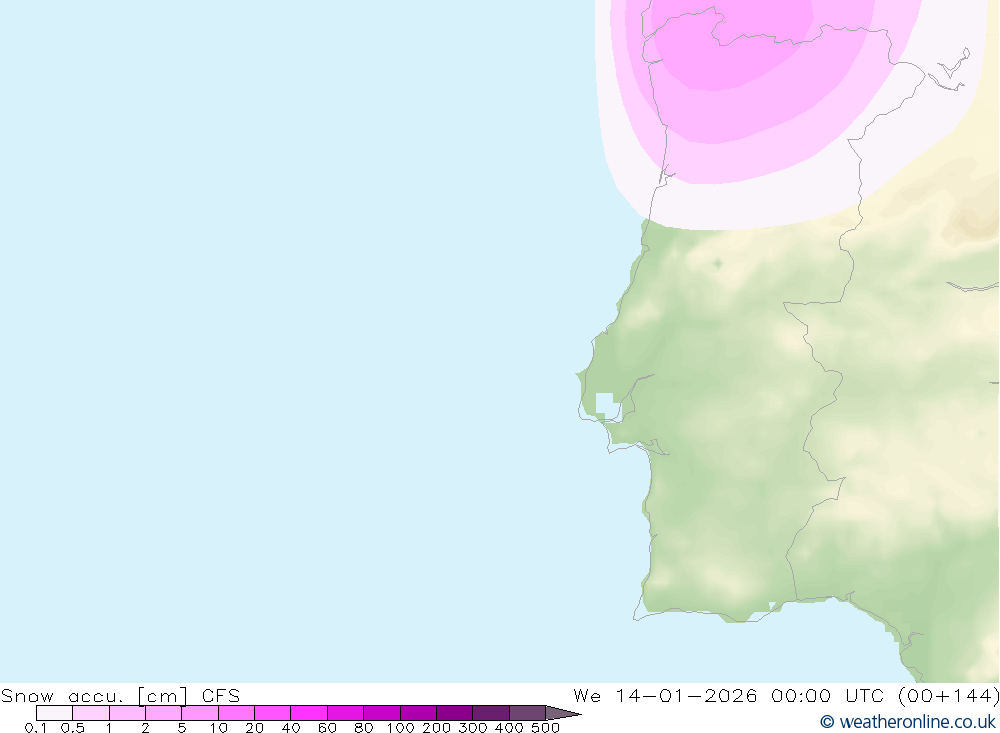Click the legend swatch between 20 and 40
This screenshot has width=1000, height=733.
point(273,713)
